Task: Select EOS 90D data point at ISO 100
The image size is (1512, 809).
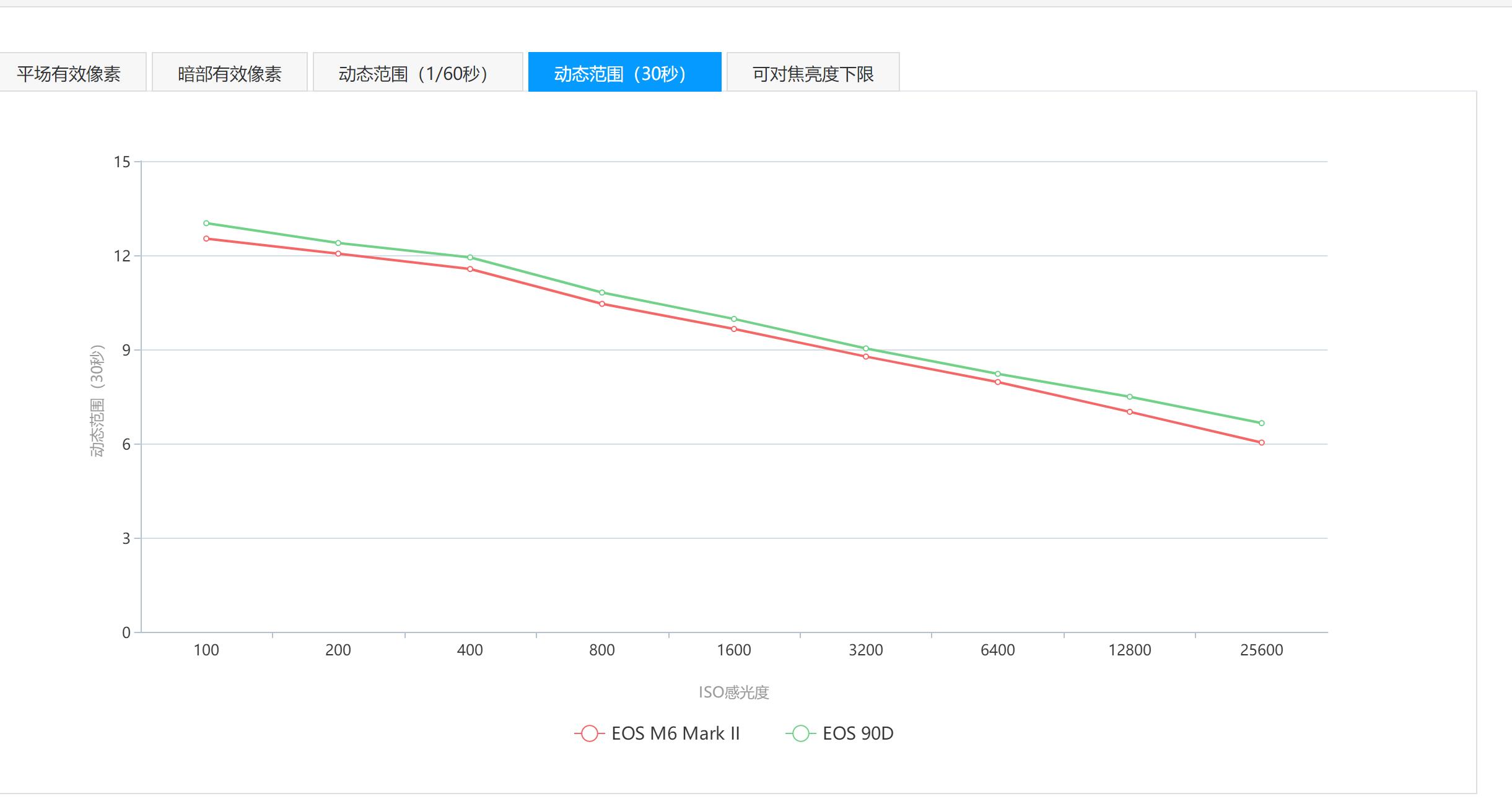Action: coord(206,223)
